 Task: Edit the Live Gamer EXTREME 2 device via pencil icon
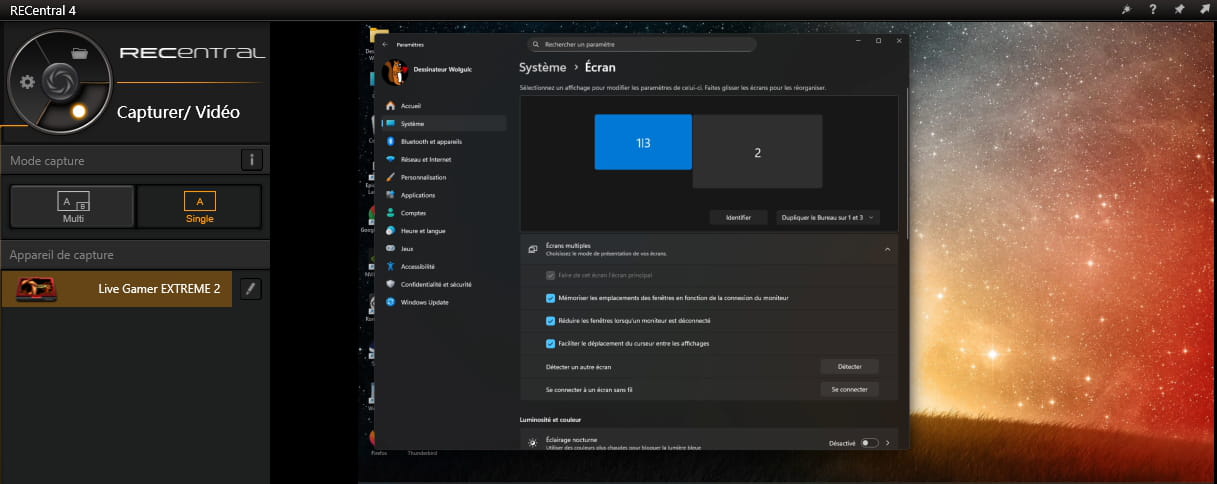tap(251, 289)
